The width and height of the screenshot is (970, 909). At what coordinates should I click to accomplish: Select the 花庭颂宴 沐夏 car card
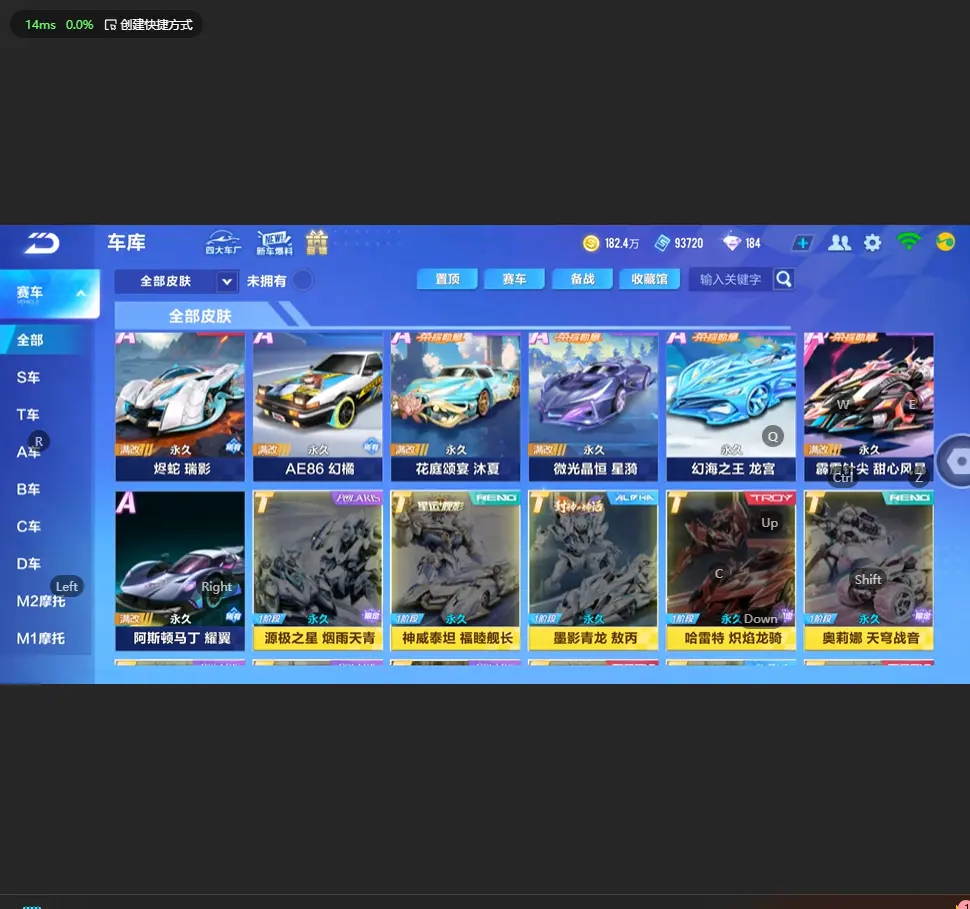point(455,407)
